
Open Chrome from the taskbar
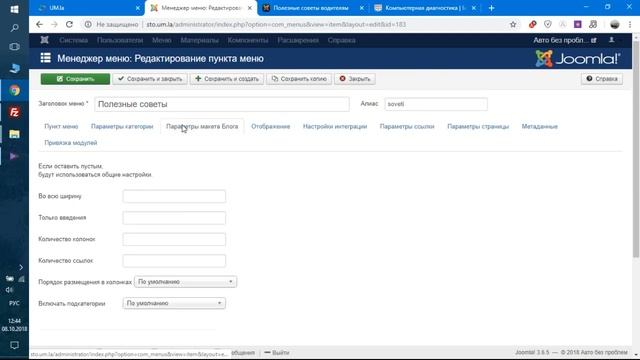(x=14, y=91)
